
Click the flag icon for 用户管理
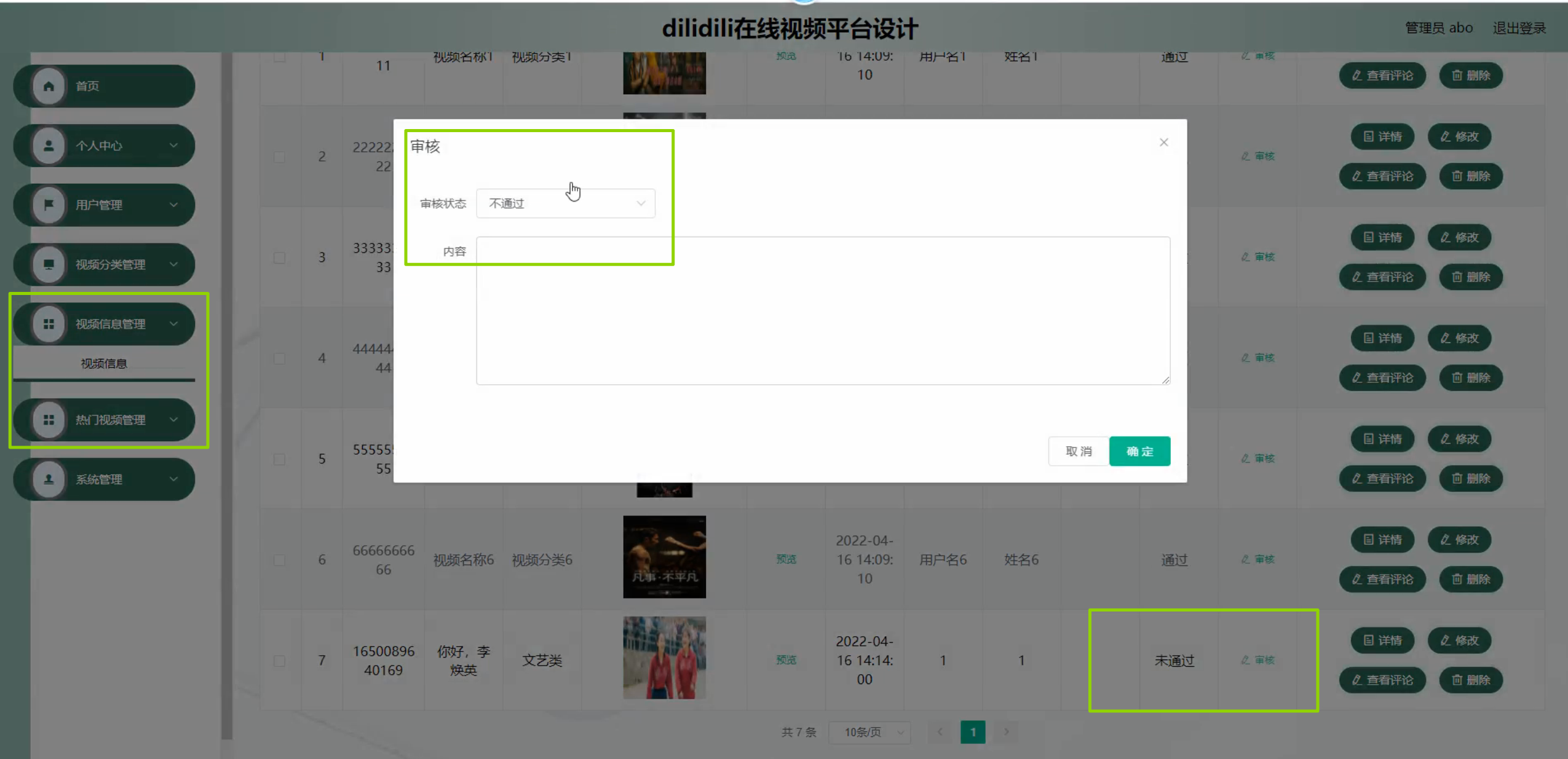[49, 205]
